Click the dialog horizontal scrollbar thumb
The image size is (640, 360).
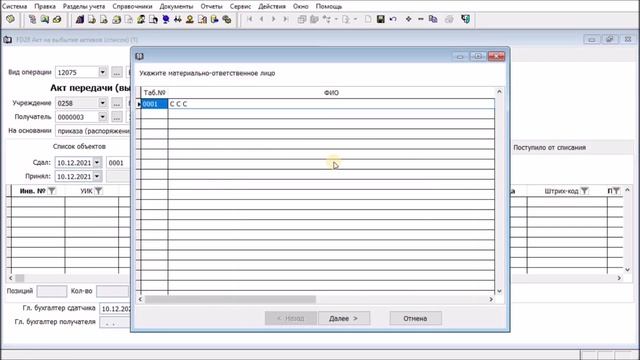[x=230, y=300]
